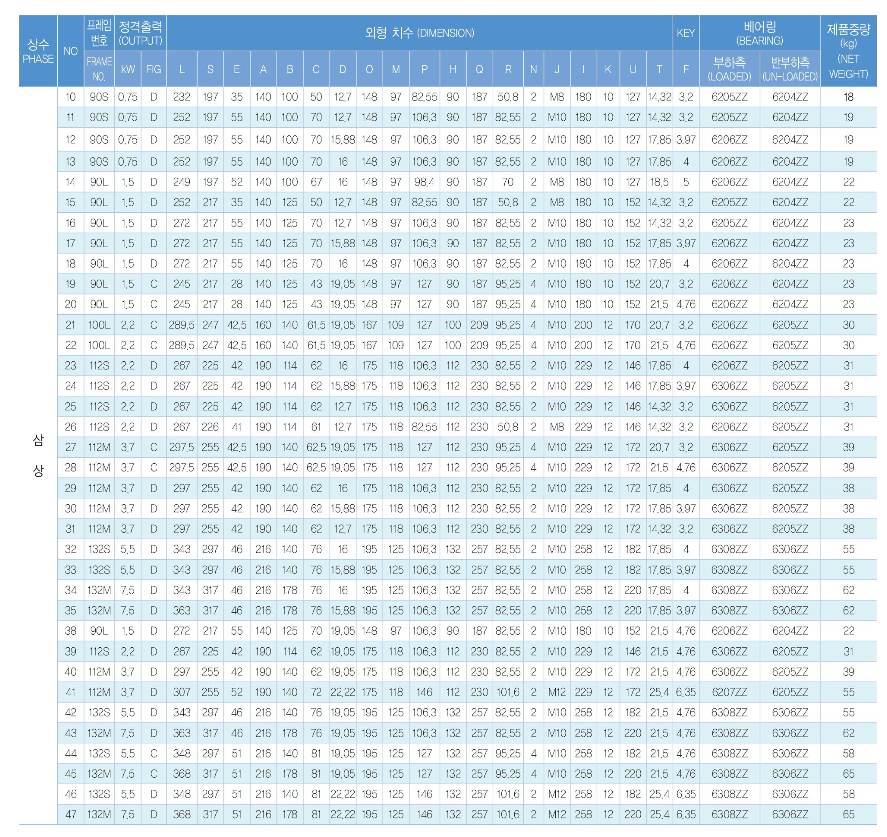The height and width of the screenshot is (837, 887).
Task: Click frame number "112M" in row NO 29
Action: coord(99,487)
